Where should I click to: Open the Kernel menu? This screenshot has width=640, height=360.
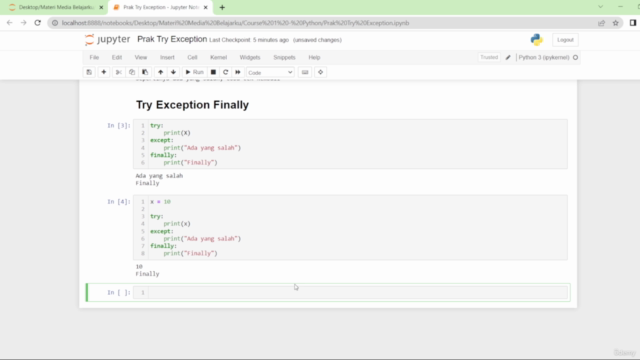[218, 58]
